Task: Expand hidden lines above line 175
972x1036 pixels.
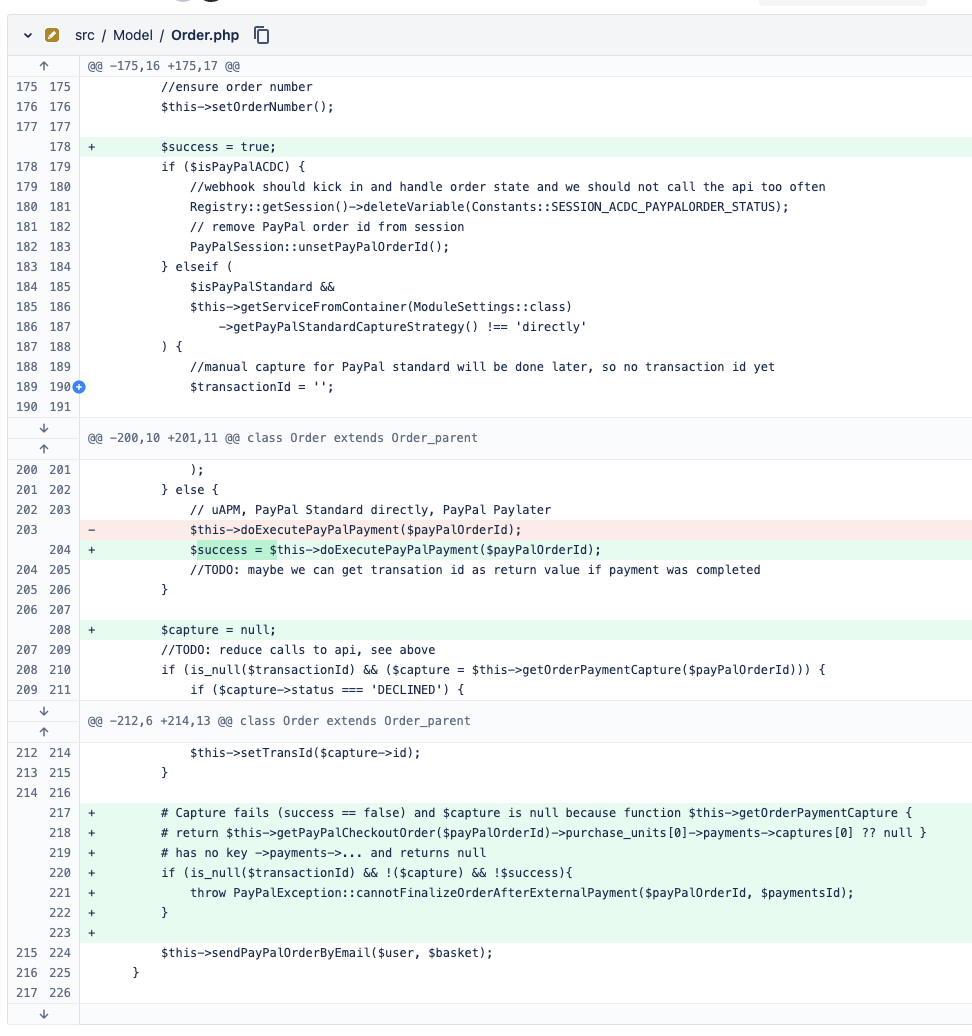Action: pos(43,66)
